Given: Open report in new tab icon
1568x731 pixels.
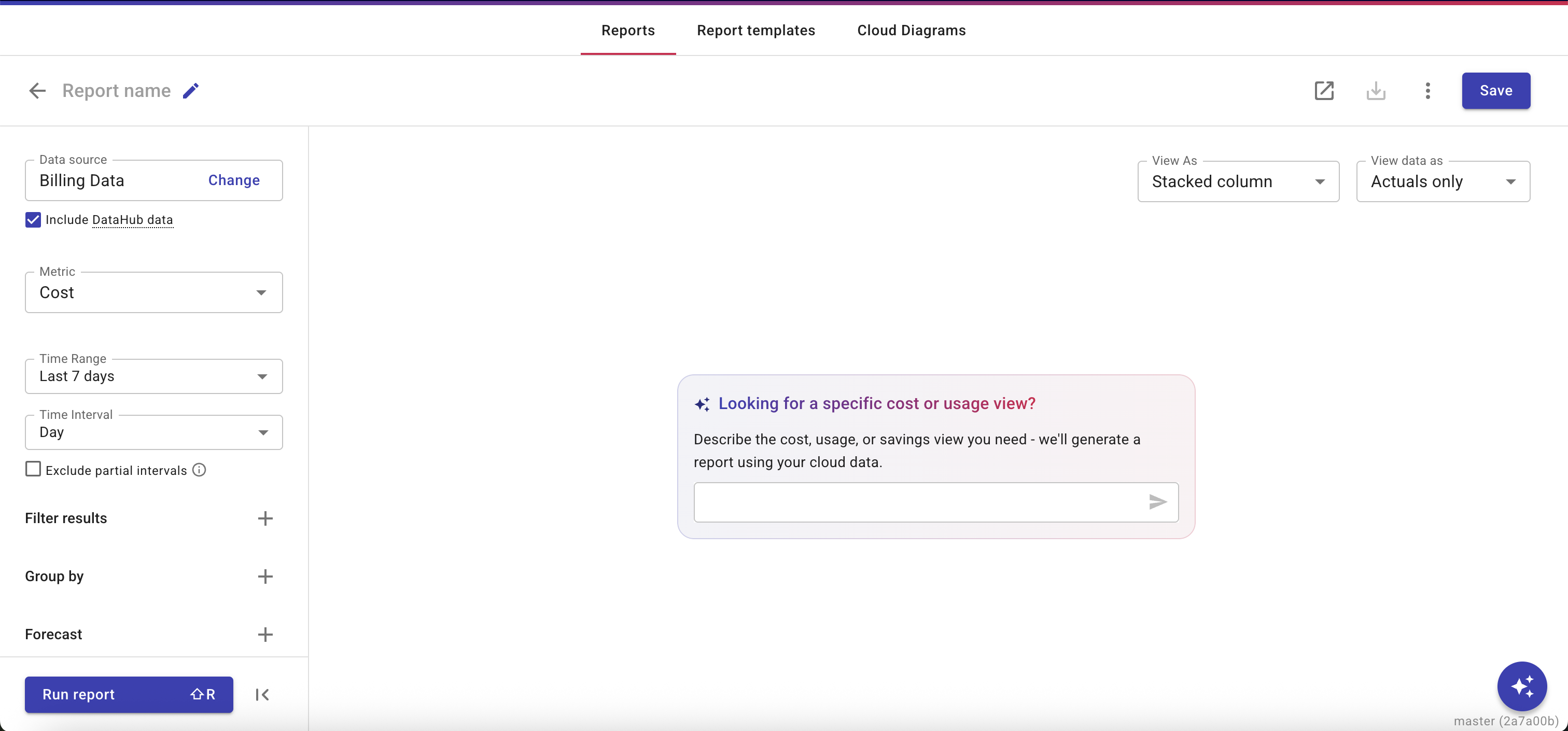Looking at the screenshot, I should [x=1324, y=91].
